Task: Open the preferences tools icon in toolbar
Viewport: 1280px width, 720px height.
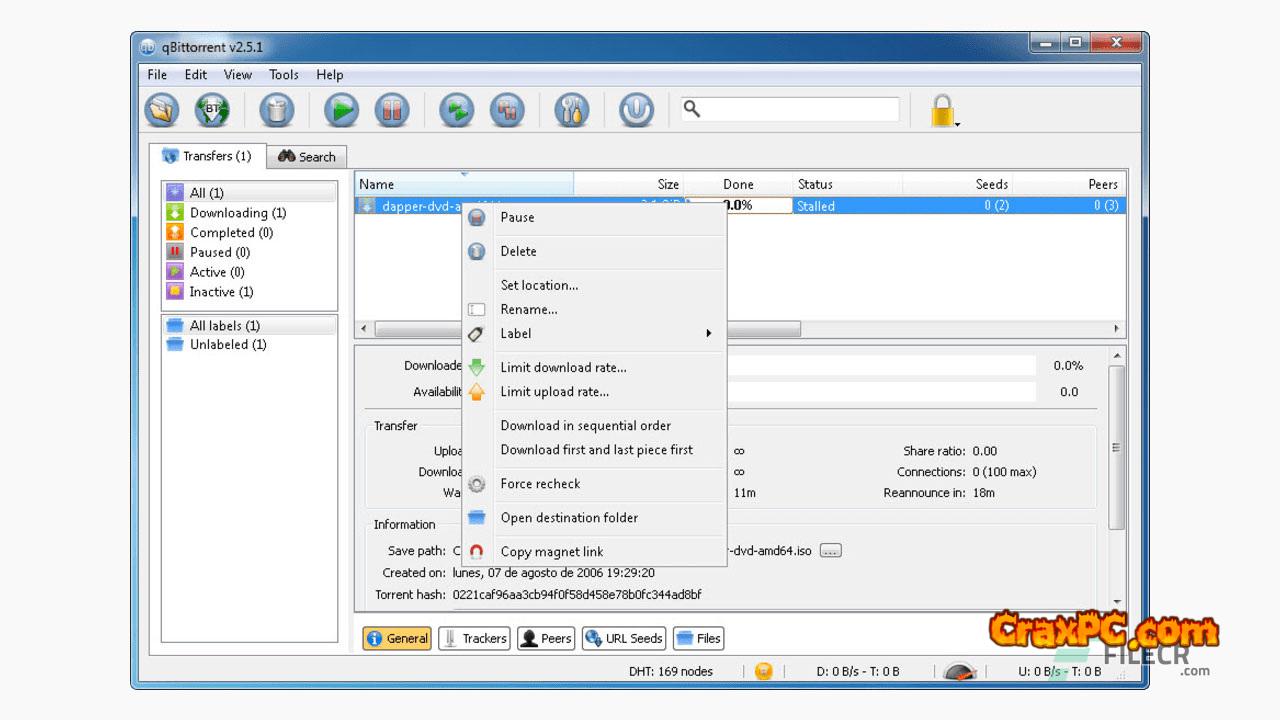Action: 571,110
